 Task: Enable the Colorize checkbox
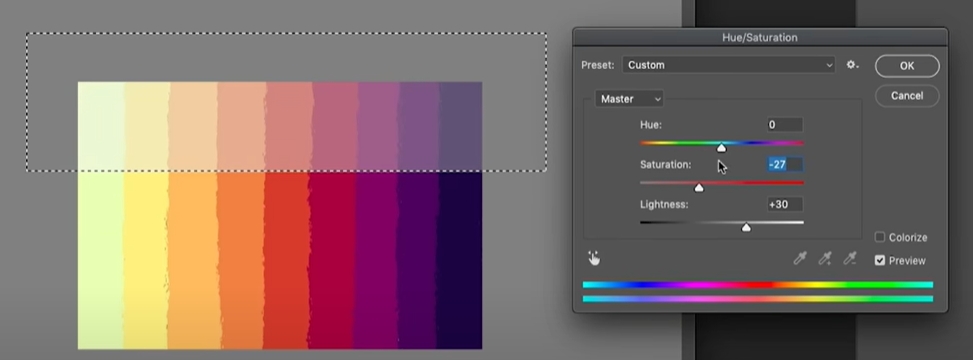[x=880, y=237]
